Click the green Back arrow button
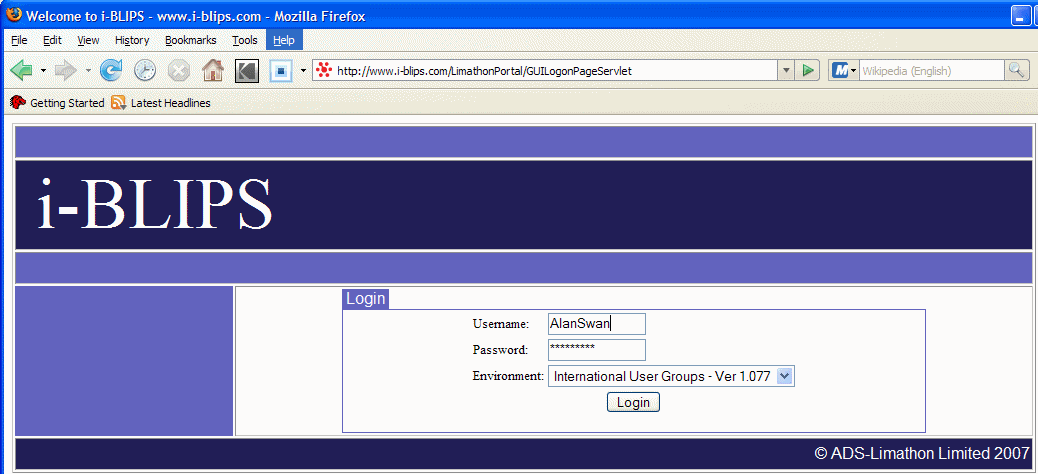1038x474 pixels. [x=22, y=71]
